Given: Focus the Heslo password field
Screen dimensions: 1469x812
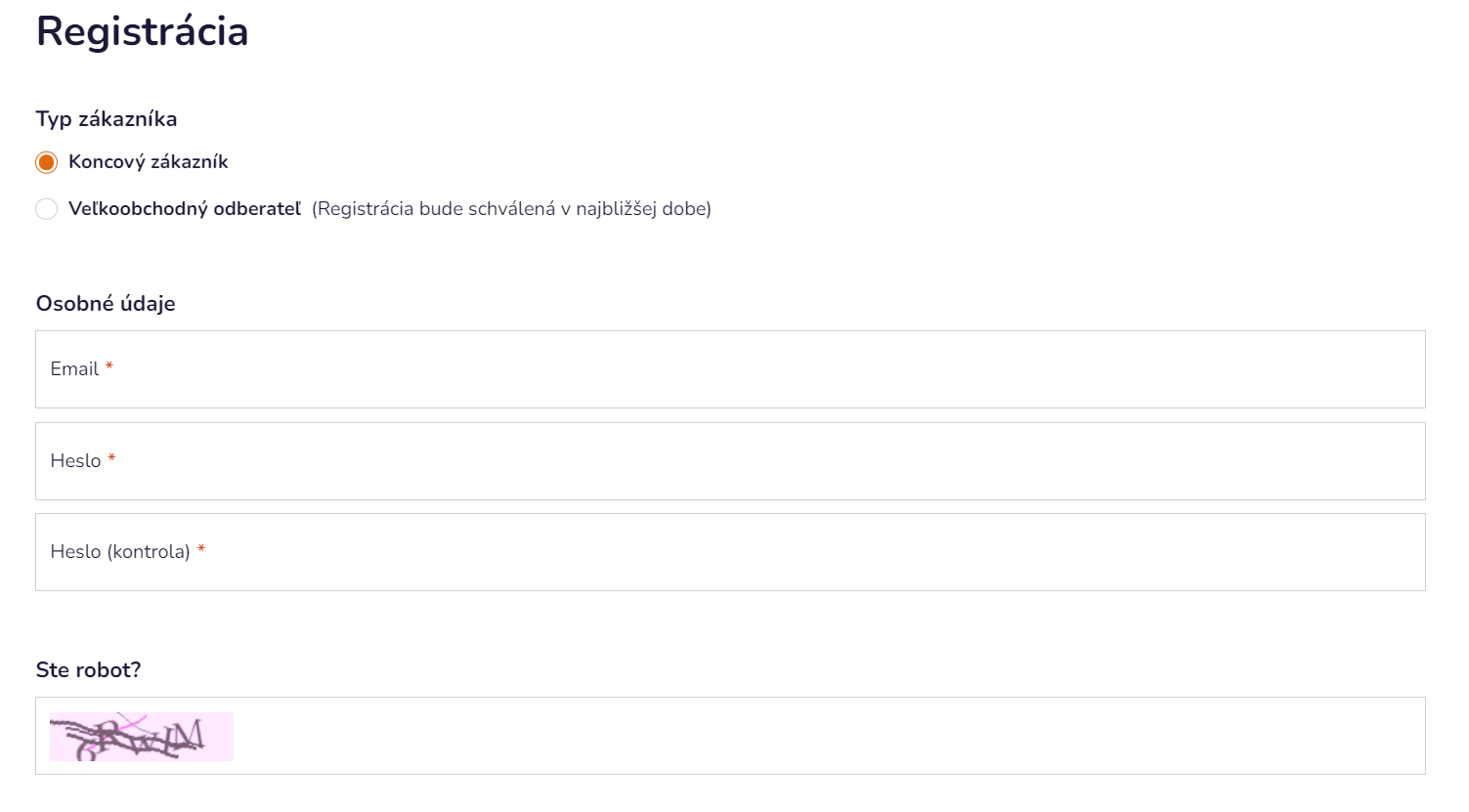Looking at the screenshot, I should [x=730, y=461].
